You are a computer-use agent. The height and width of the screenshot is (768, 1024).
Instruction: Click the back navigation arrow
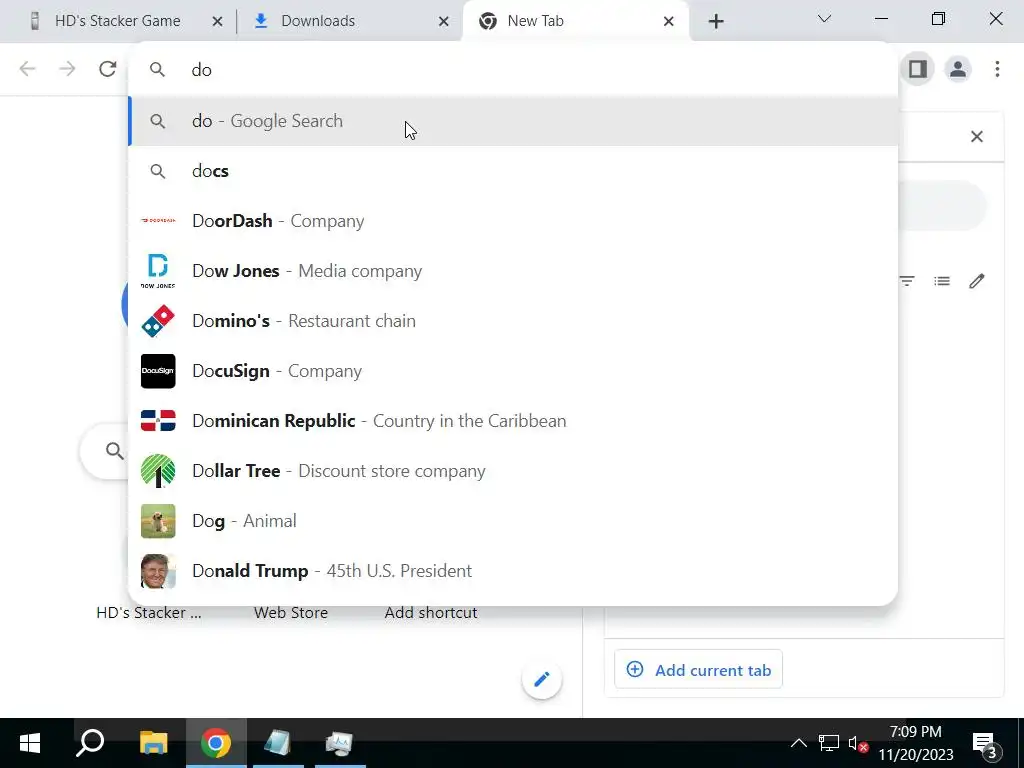click(x=27, y=69)
